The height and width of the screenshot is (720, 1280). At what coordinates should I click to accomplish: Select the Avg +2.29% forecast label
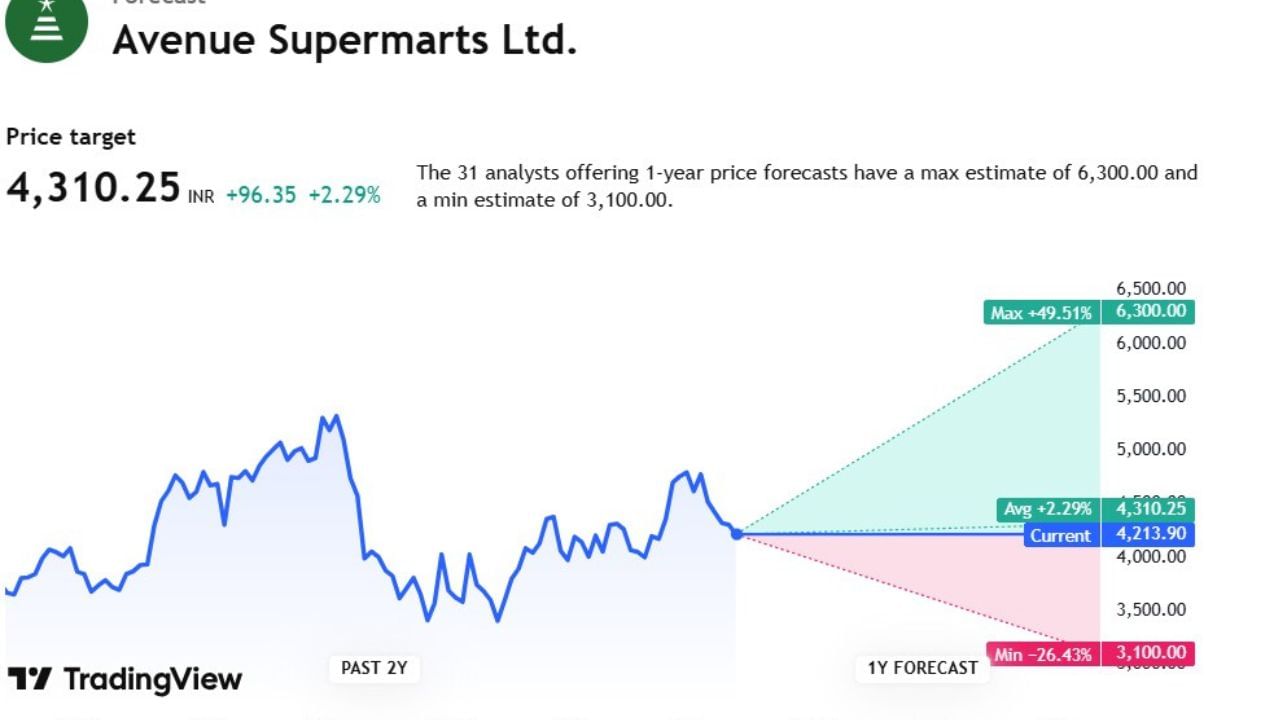tap(1048, 510)
